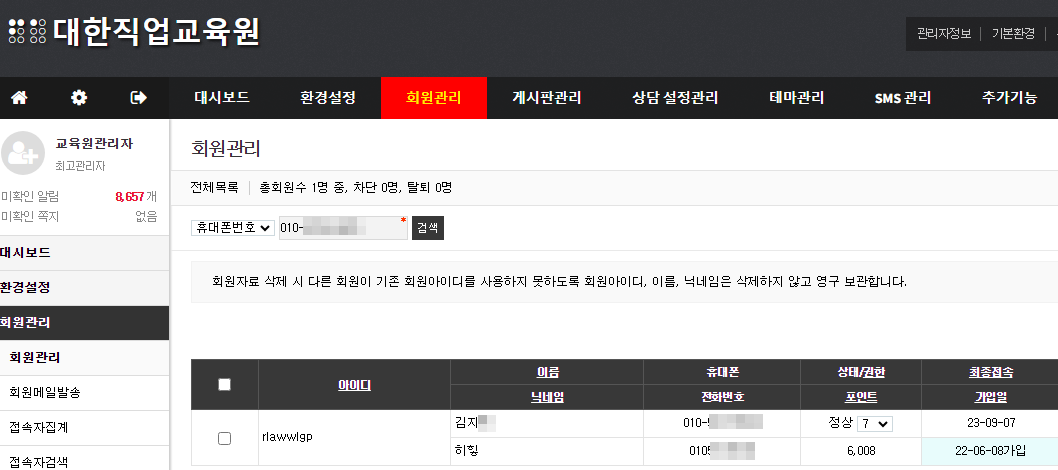Toggle the select-all checkbox in table header
This screenshot has width=1058, height=470.
(x=224, y=385)
